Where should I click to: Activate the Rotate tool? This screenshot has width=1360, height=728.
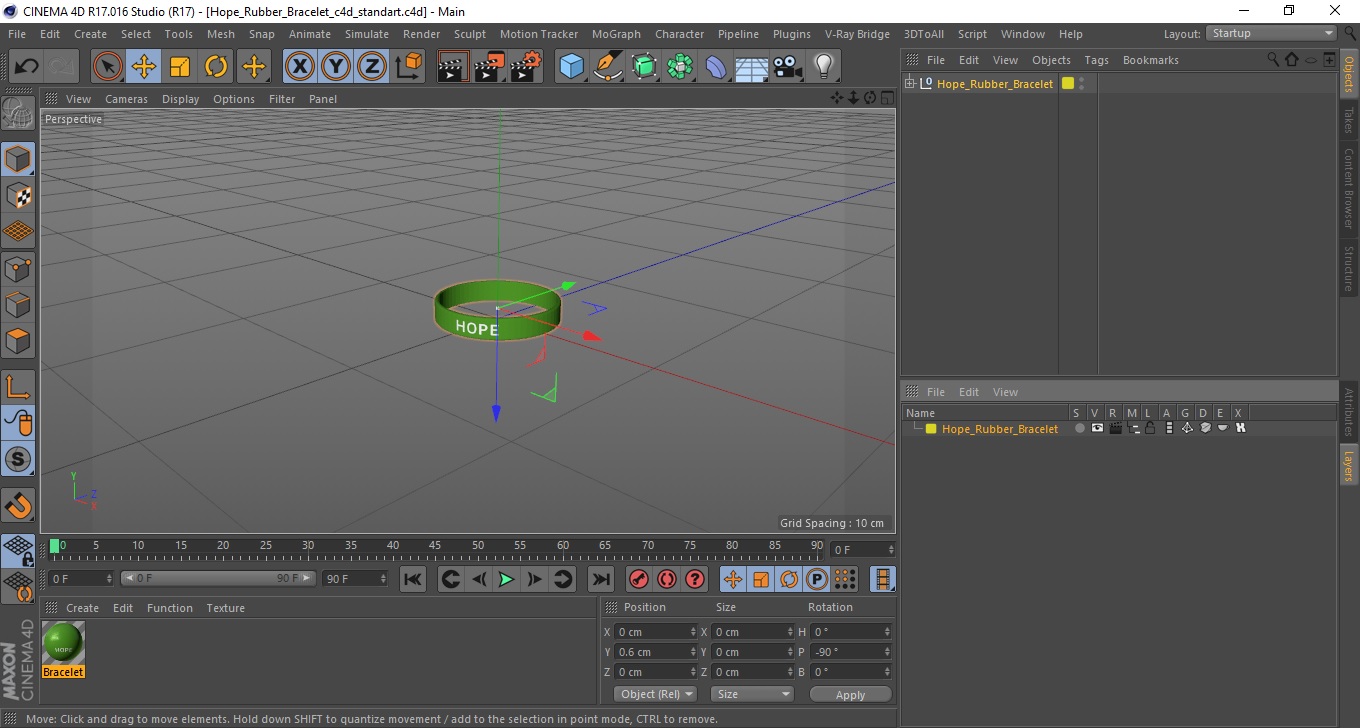click(216, 67)
